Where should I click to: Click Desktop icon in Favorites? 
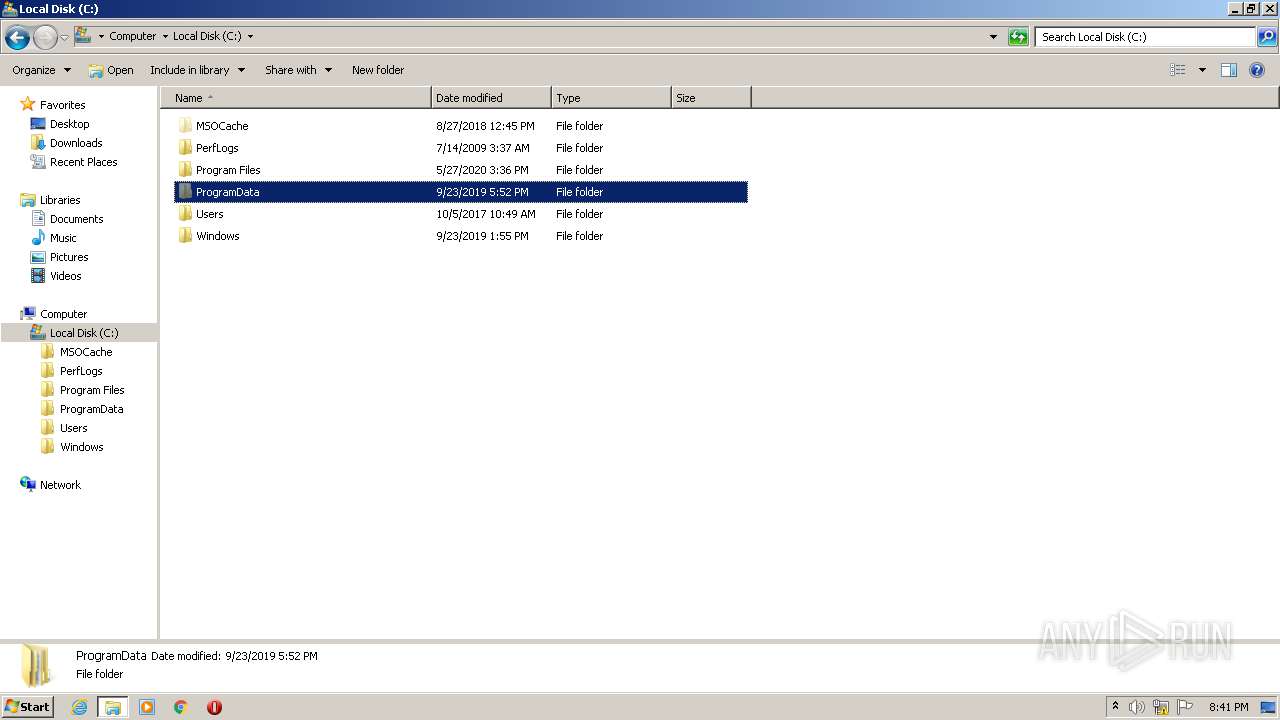click(x=38, y=124)
